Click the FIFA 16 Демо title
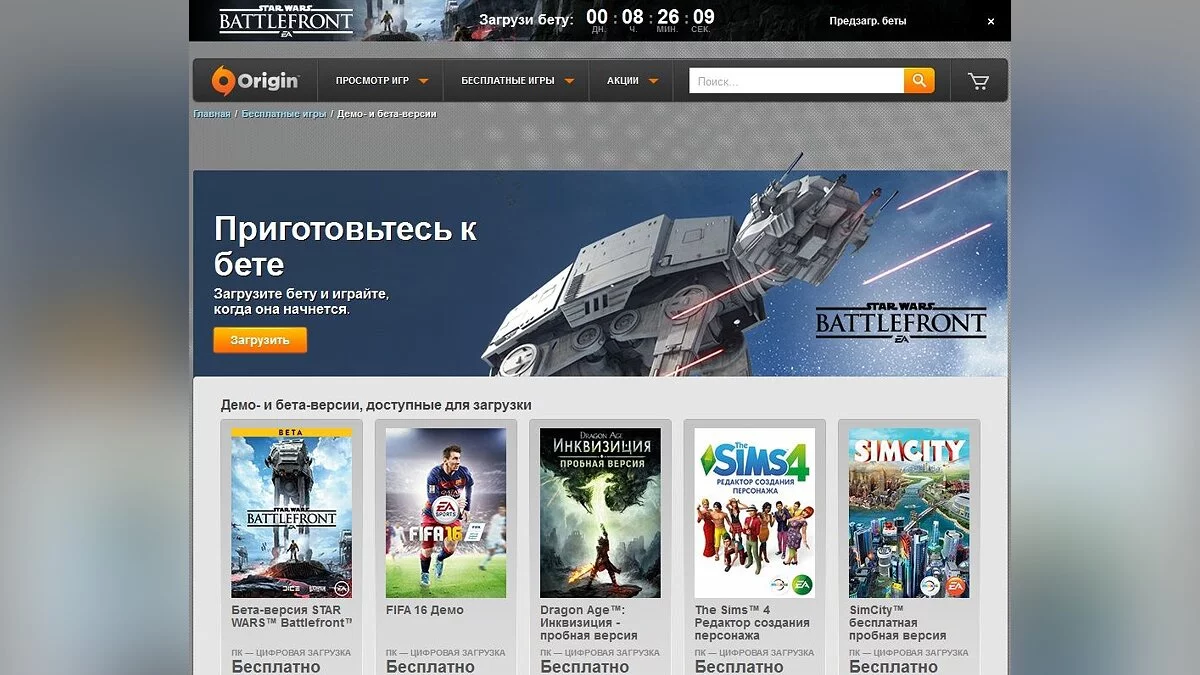Viewport: 1200px width, 675px height. [x=425, y=610]
